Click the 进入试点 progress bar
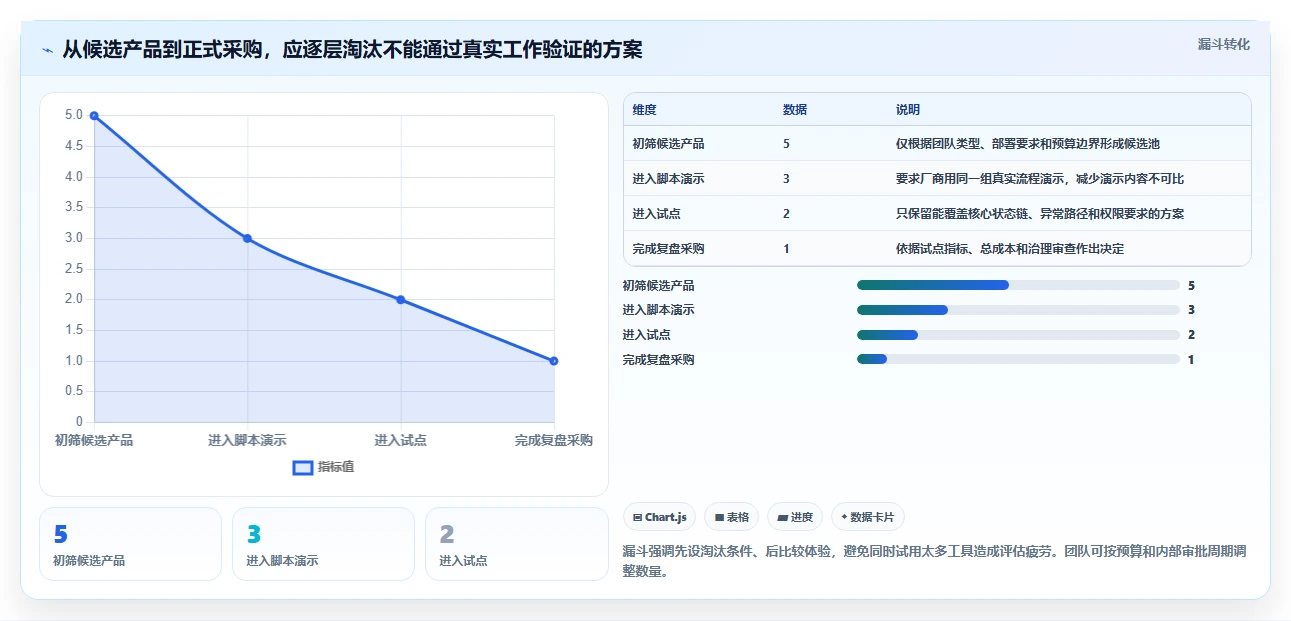Viewport: 1291px width, 621px height. [1018, 335]
